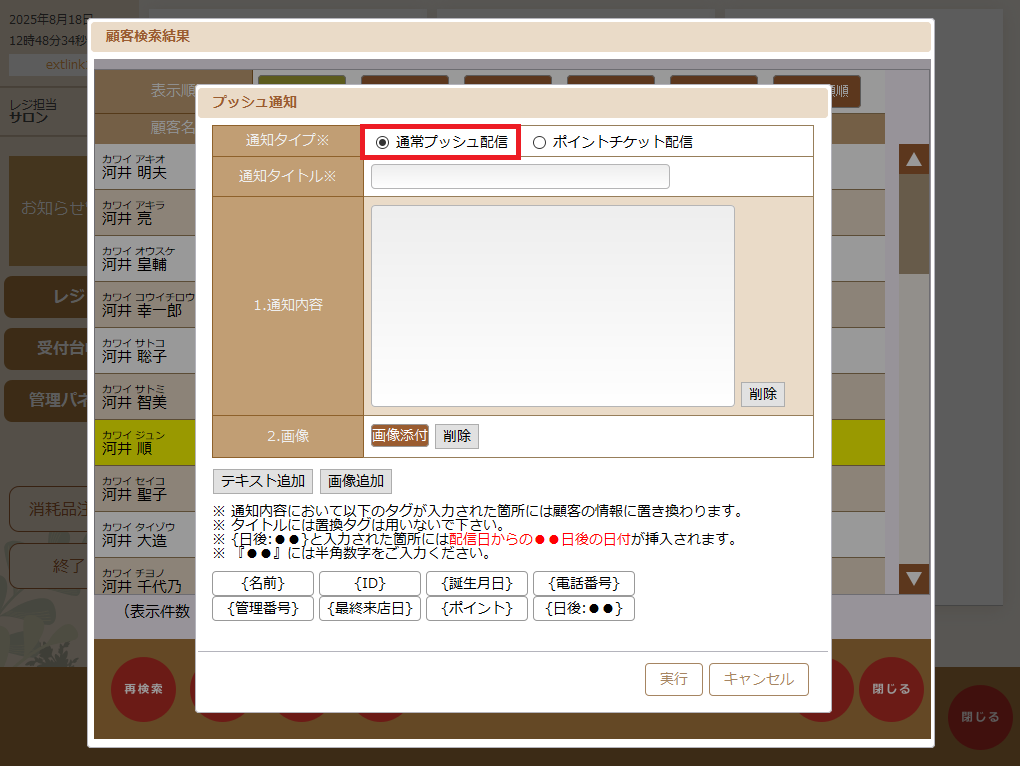This screenshot has height=766, width=1020.
Task: Click the red 閉じる circle inside dialog
Action: click(x=890, y=689)
